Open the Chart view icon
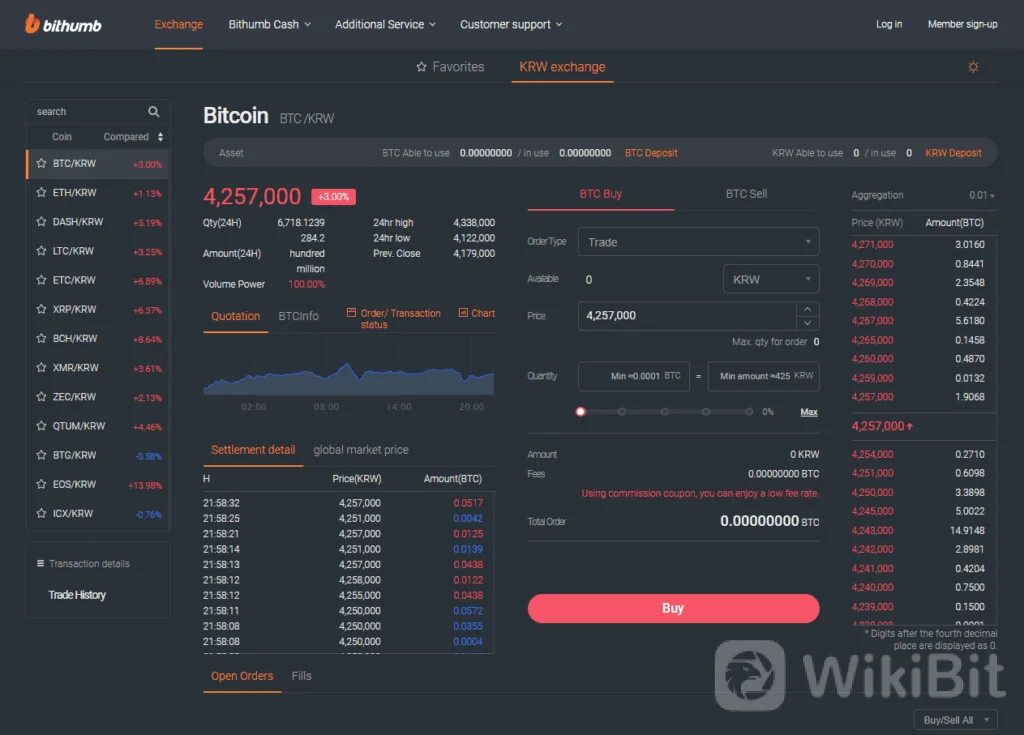Image resolution: width=1024 pixels, height=735 pixels. tap(463, 313)
